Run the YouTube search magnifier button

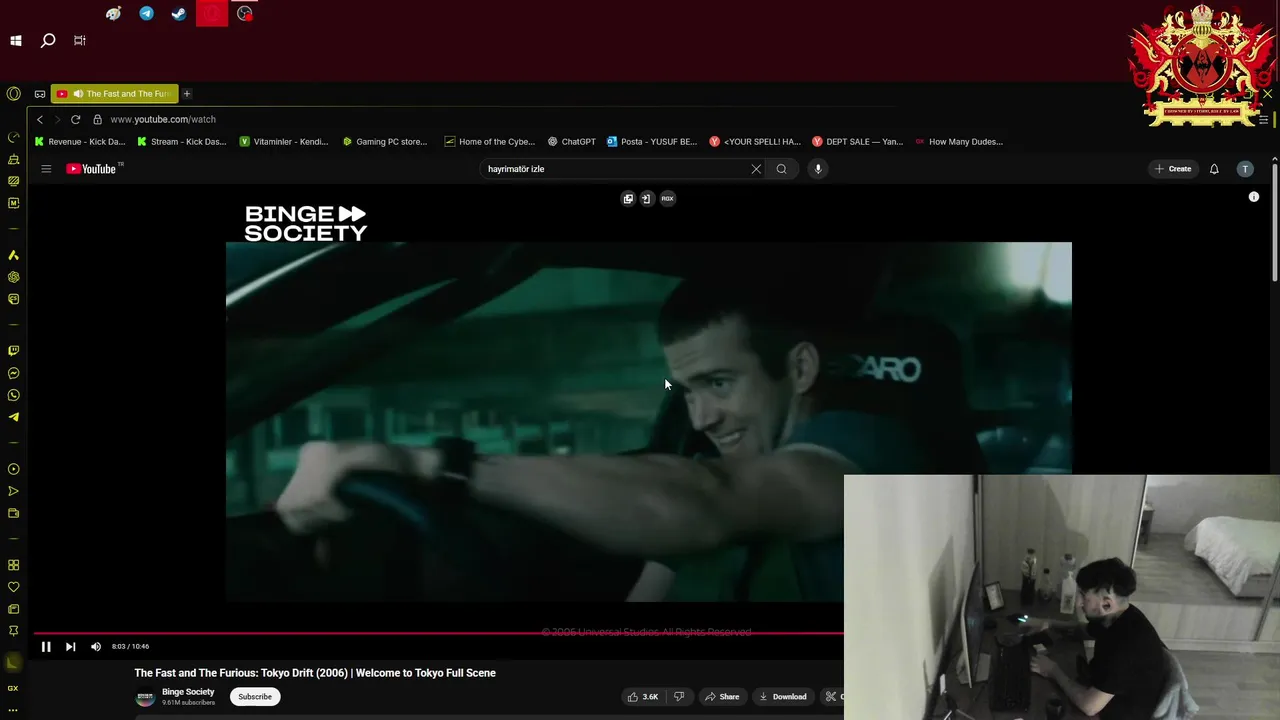782,169
